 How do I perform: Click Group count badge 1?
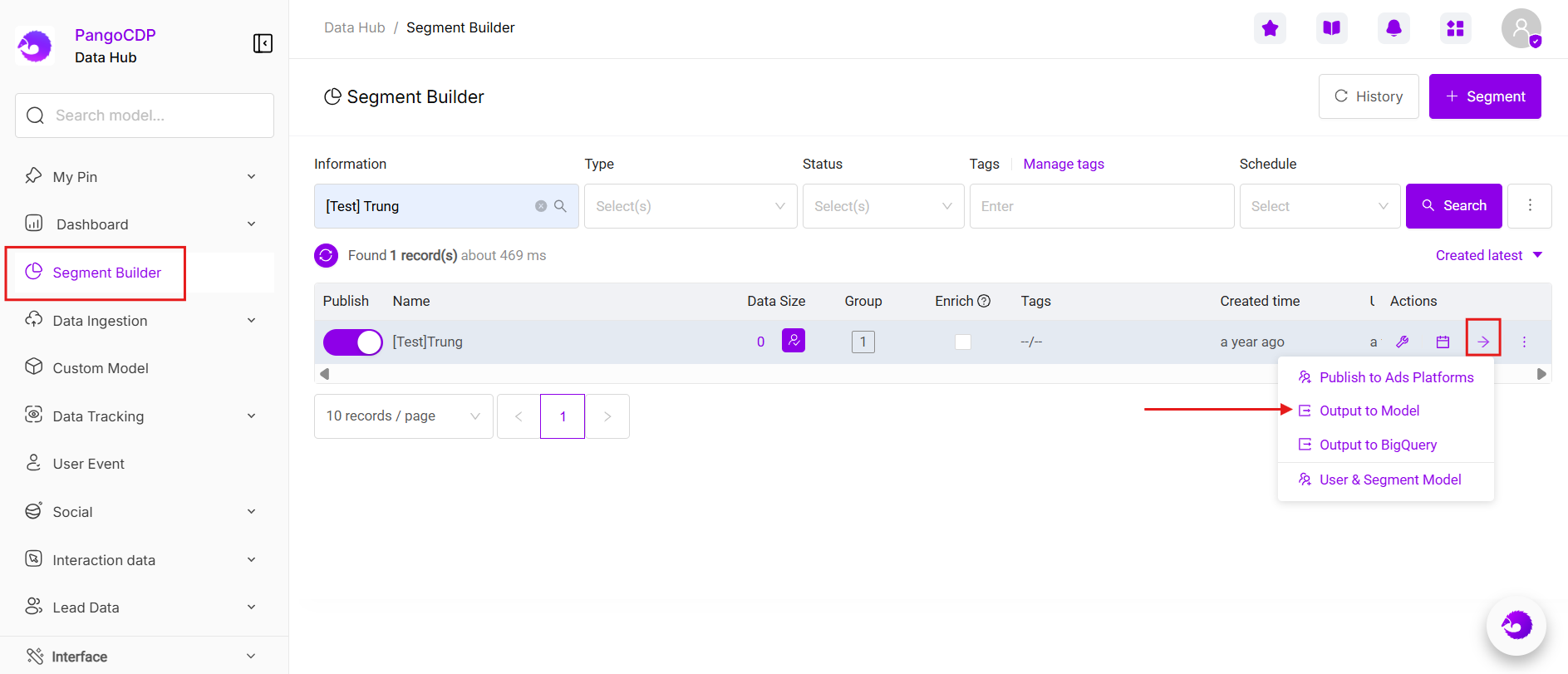[863, 342]
